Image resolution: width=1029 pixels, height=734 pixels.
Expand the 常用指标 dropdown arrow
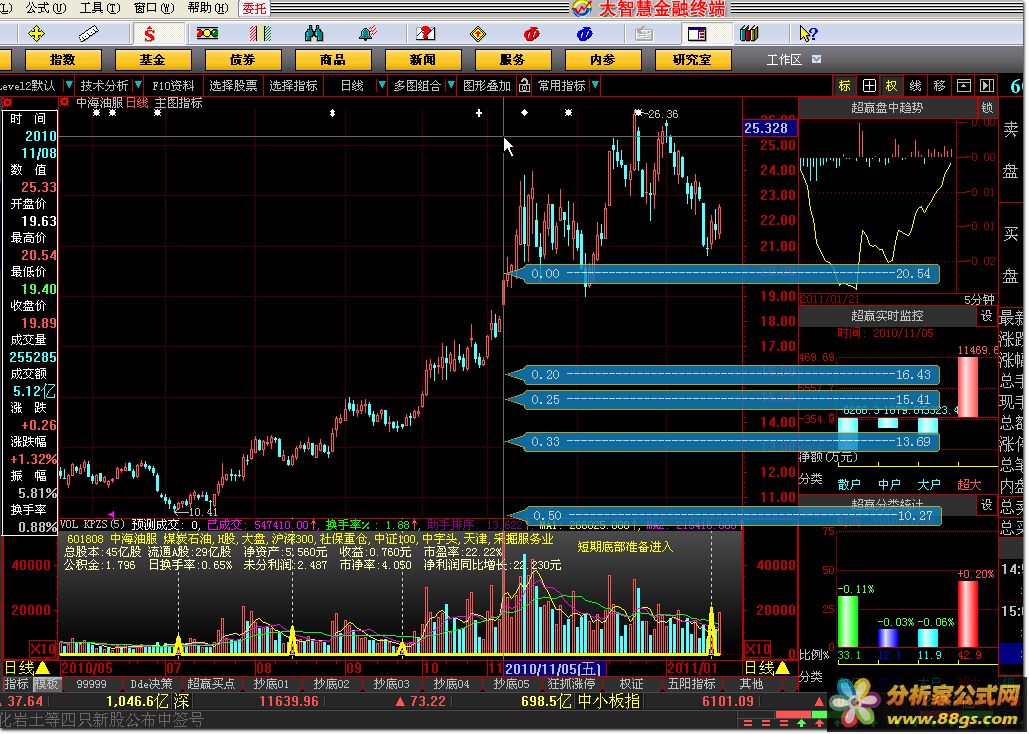coord(595,85)
